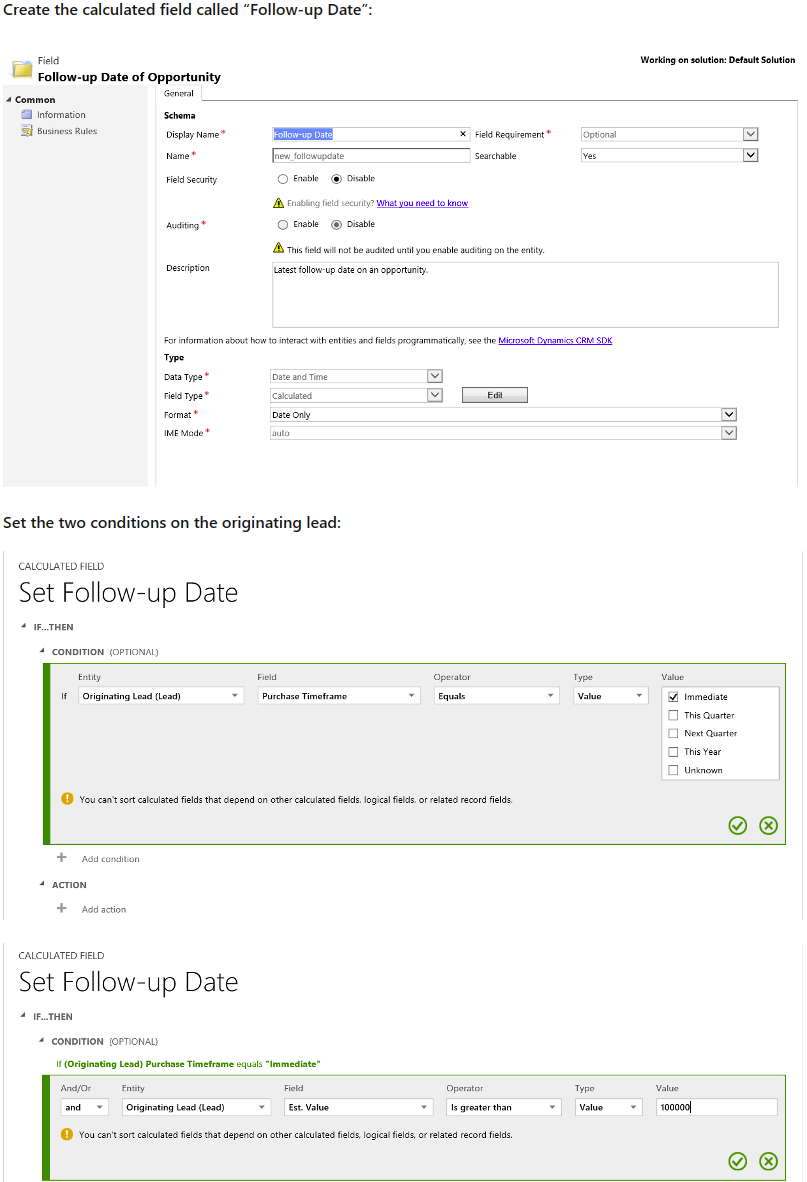Enable Auditing via its radio button

(x=281, y=224)
